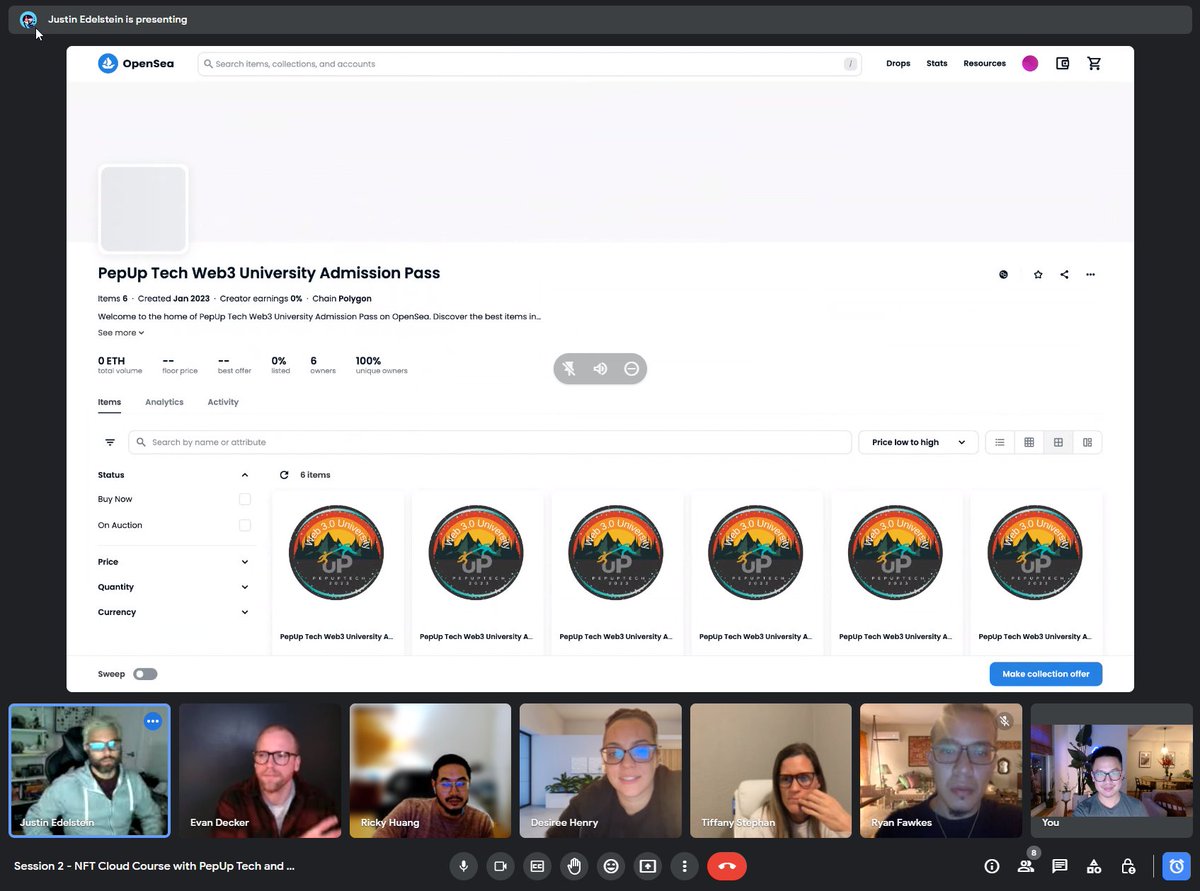The width and height of the screenshot is (1200, 891).
Task: Open the meeting chat panel
Action: coord(1060,866)
